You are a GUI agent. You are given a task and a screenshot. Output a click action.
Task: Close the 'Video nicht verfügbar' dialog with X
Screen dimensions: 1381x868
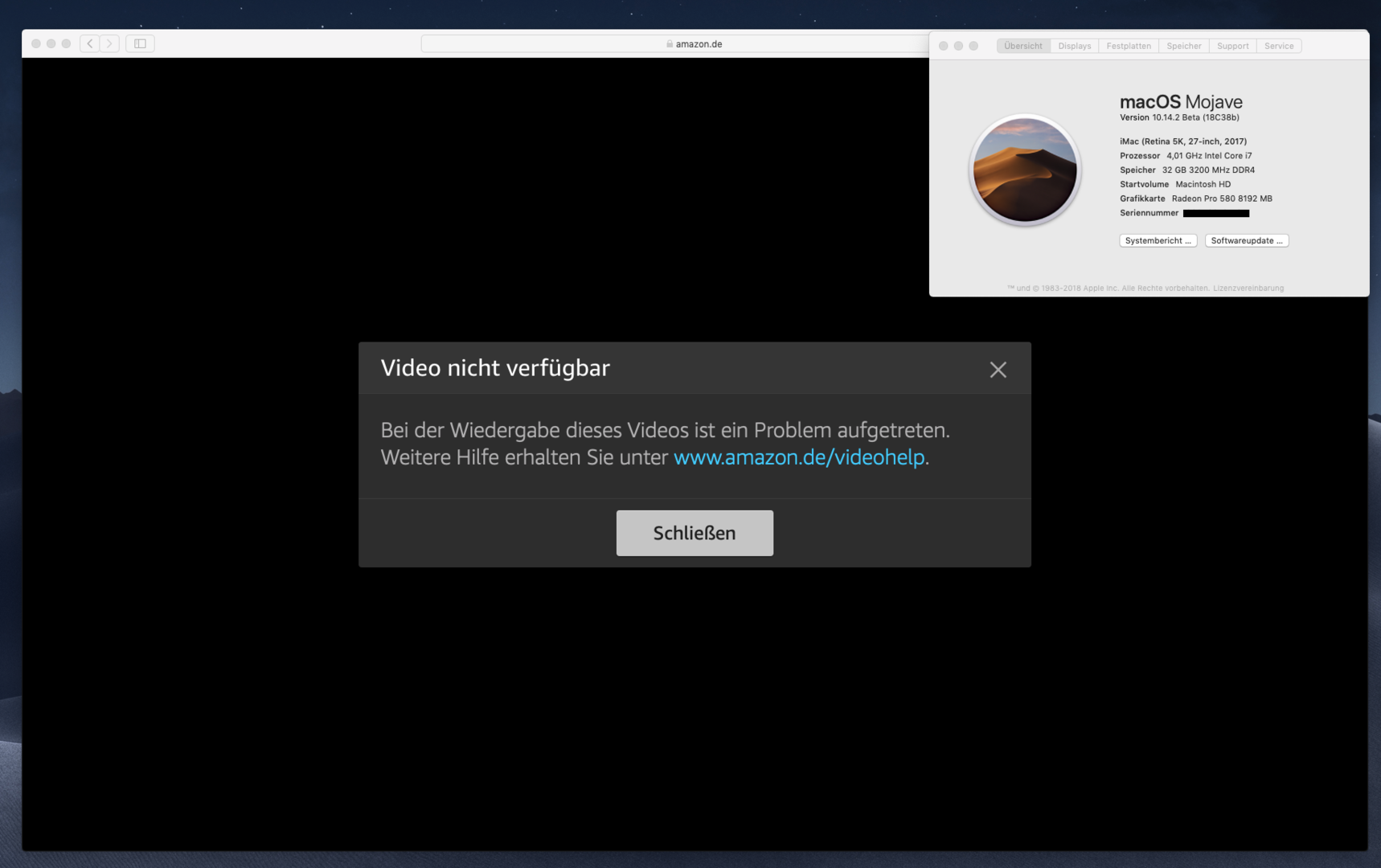point(998,369)
